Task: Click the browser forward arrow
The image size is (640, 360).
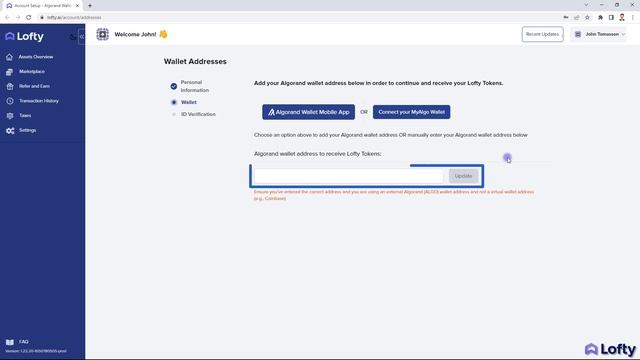Action: tap(18, 18)
